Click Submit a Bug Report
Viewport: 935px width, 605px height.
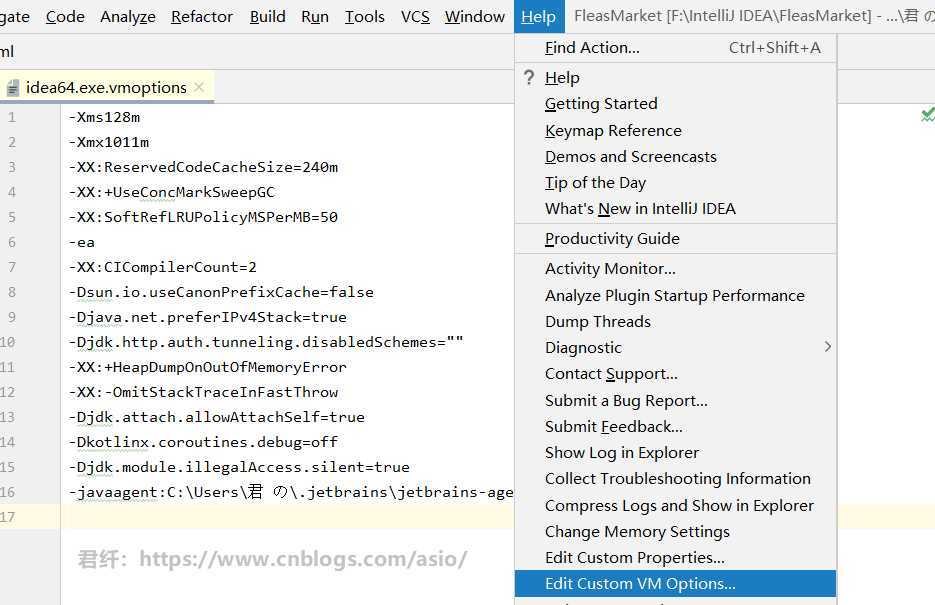[x=626, y=400]
